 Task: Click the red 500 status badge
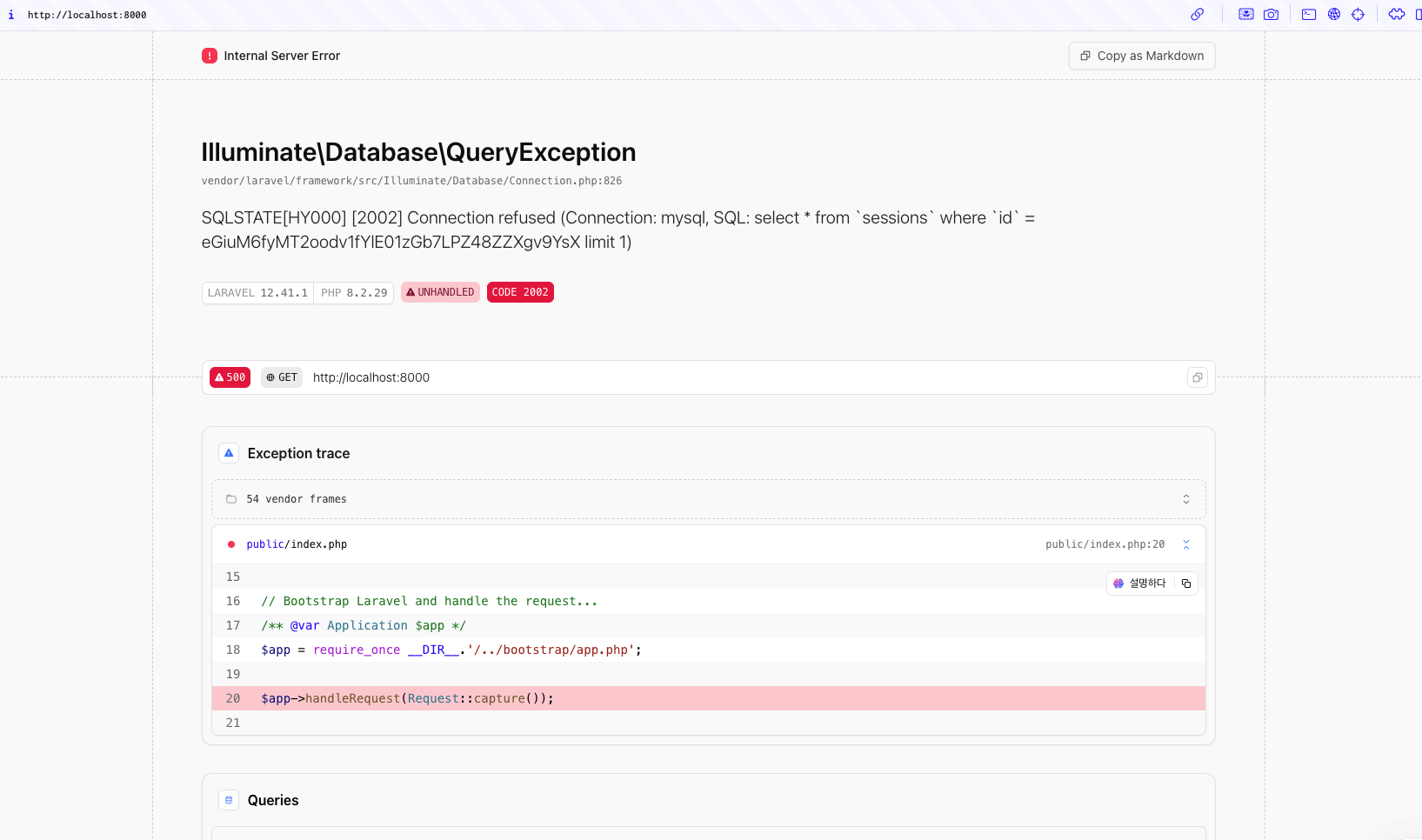[230, 377]
